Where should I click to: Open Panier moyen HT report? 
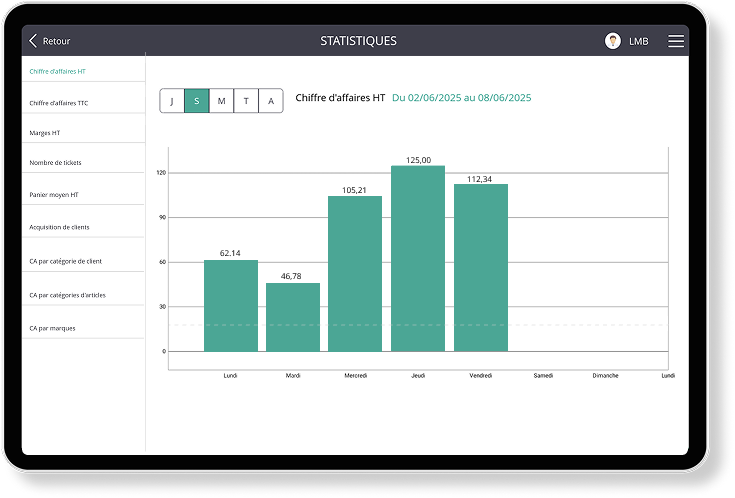point(54,195)
